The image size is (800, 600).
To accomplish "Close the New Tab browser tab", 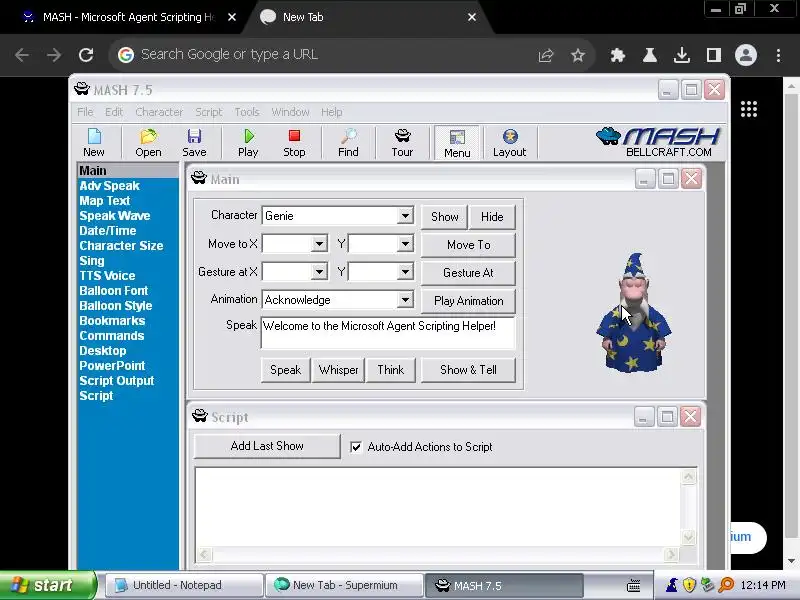I will [472, 17].
